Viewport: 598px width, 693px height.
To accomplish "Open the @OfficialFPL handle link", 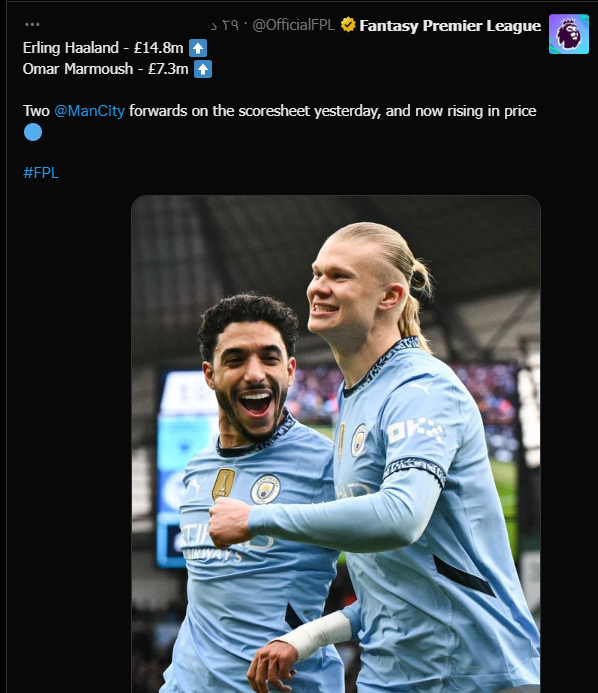I will tap(293, 25).
